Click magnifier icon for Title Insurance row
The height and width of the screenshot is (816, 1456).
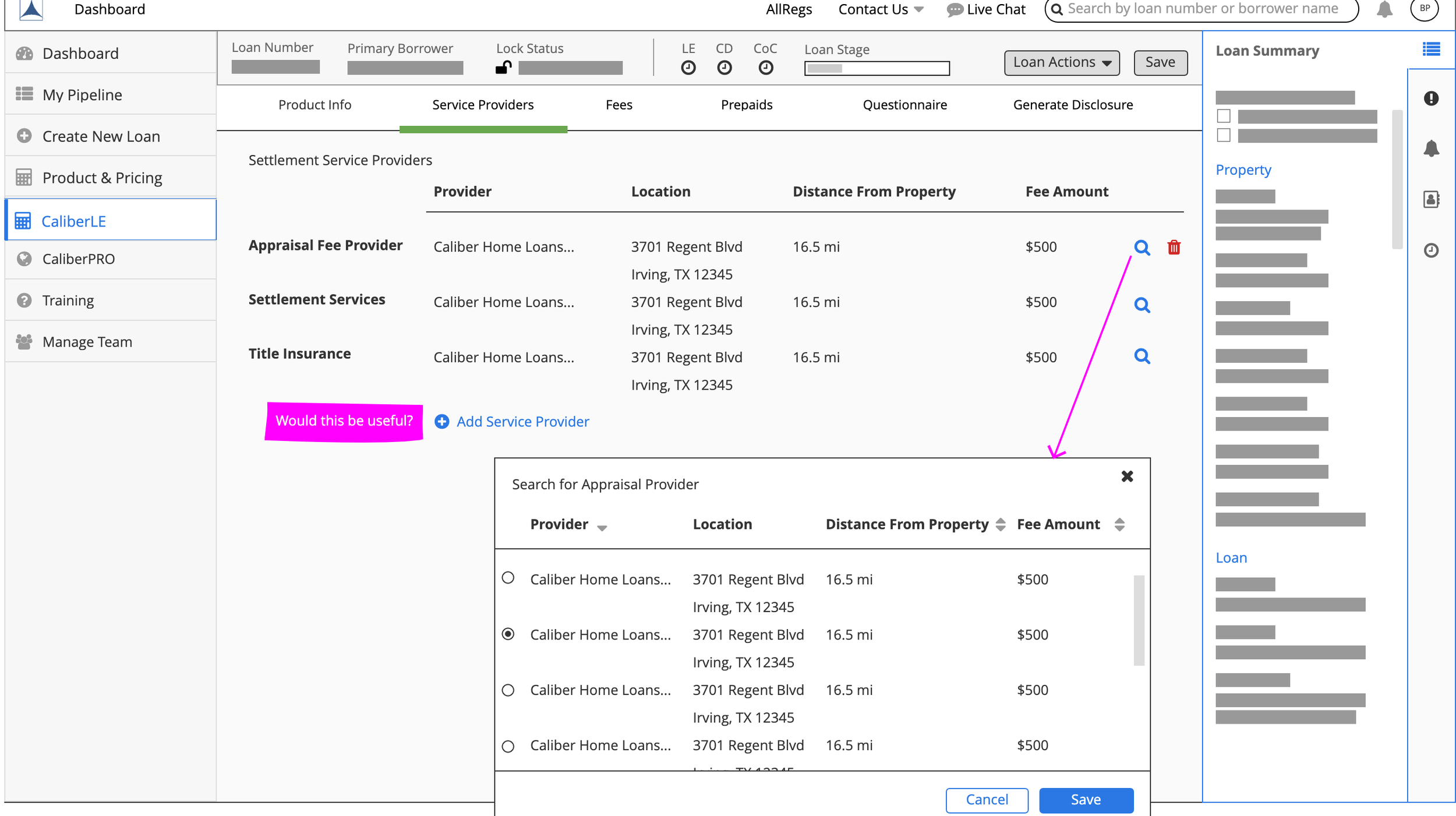[1142, 356]
